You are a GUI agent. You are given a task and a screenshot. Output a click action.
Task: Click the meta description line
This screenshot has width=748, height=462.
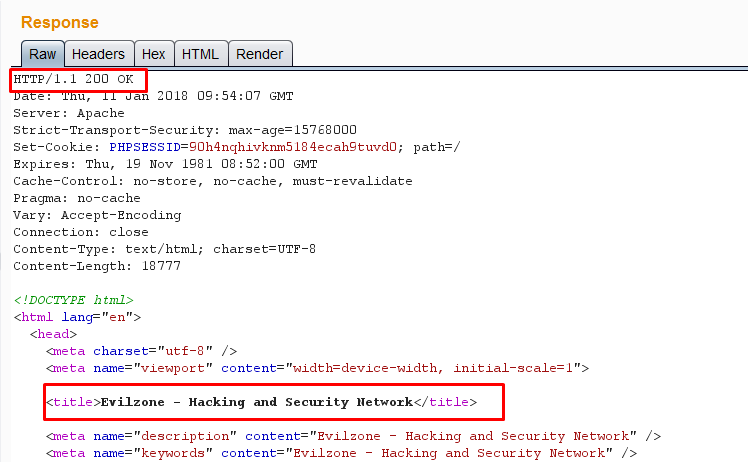(353, 436)
